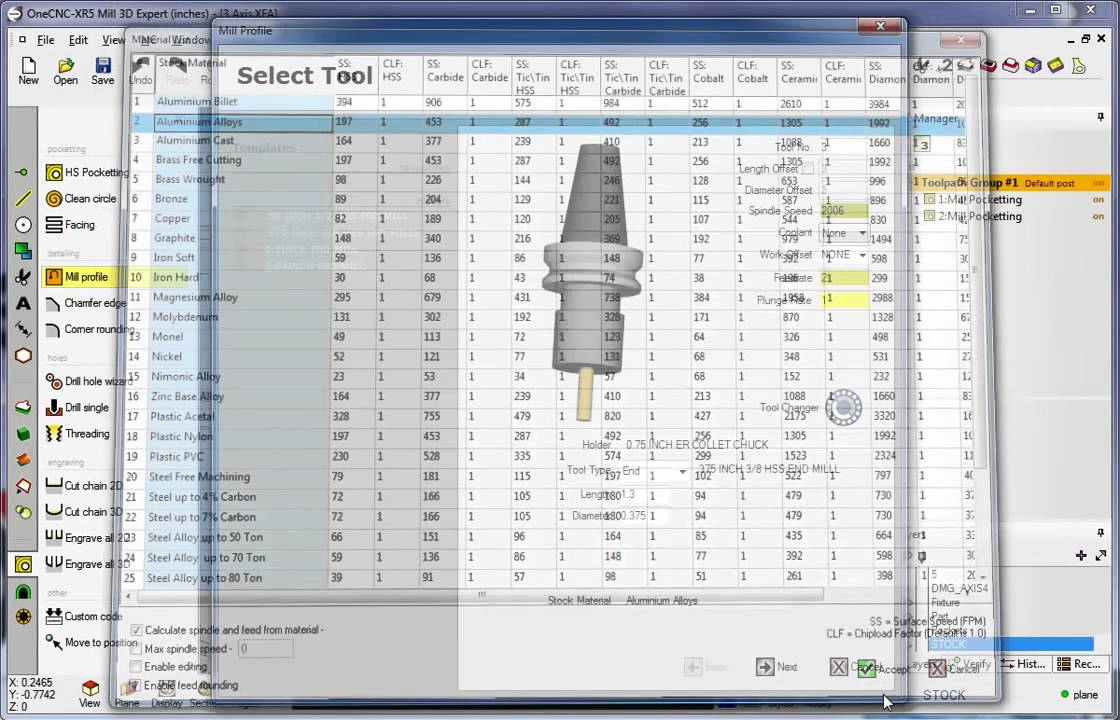Screen dimensions: 1120x720
Task: Click the Max spindle speed value field
Action: click(x=265, y=649)
